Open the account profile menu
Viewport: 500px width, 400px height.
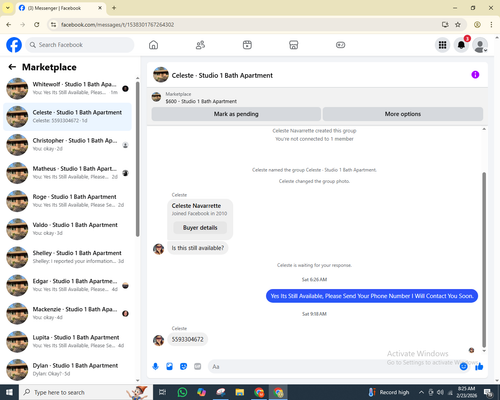pyautogui.click(x=480, y=45)
